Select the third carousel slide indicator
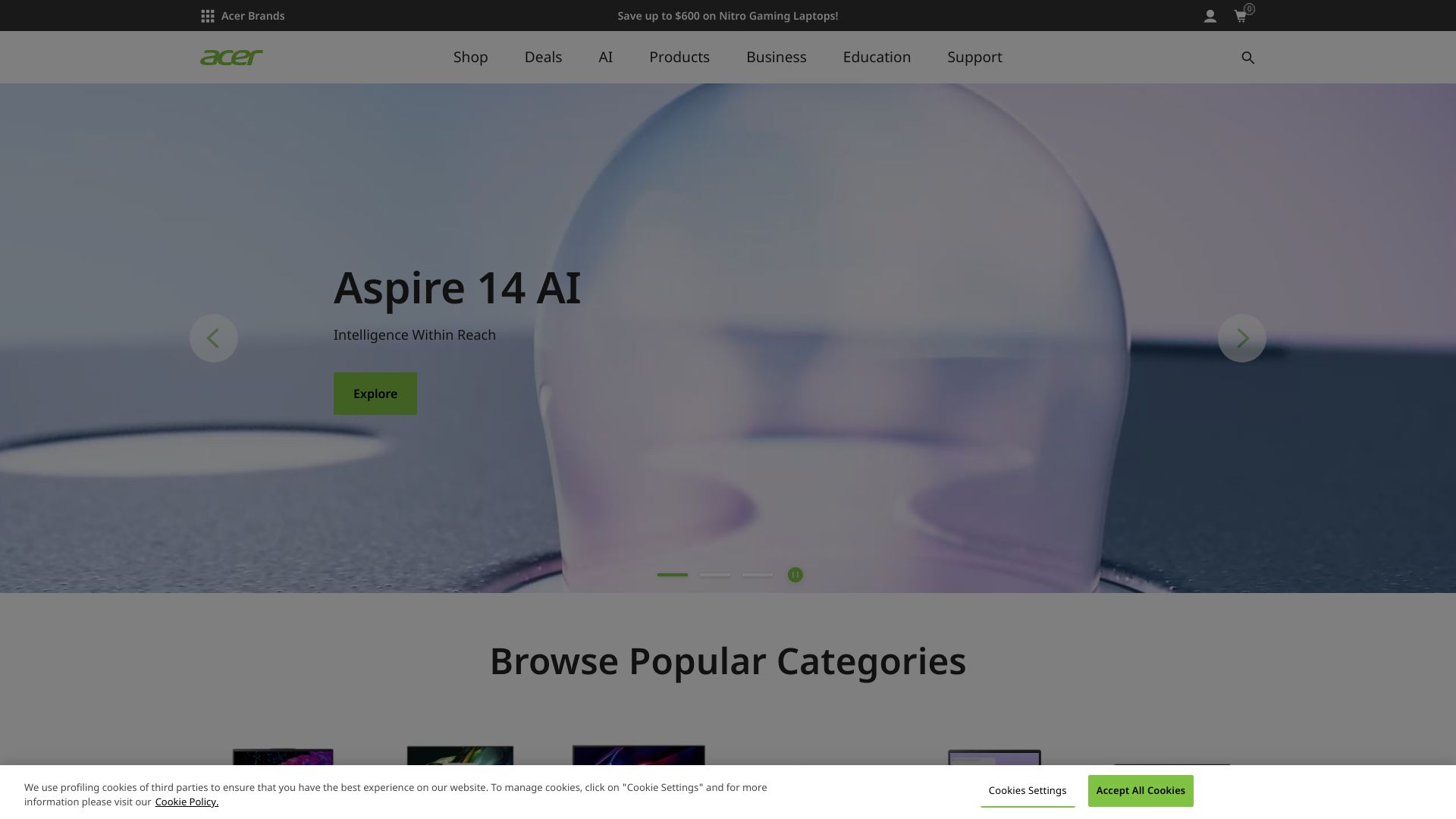Screen dimensions: 1456x819 pyautogui.click(x=758, y=575)
